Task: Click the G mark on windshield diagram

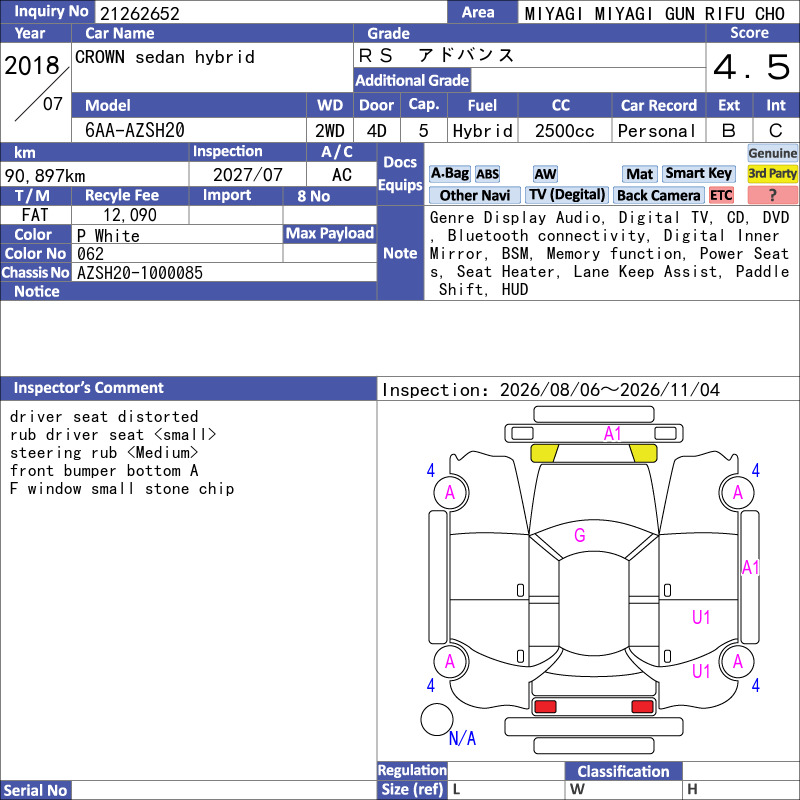Action: pyautogui.click(x=580, y=535)
